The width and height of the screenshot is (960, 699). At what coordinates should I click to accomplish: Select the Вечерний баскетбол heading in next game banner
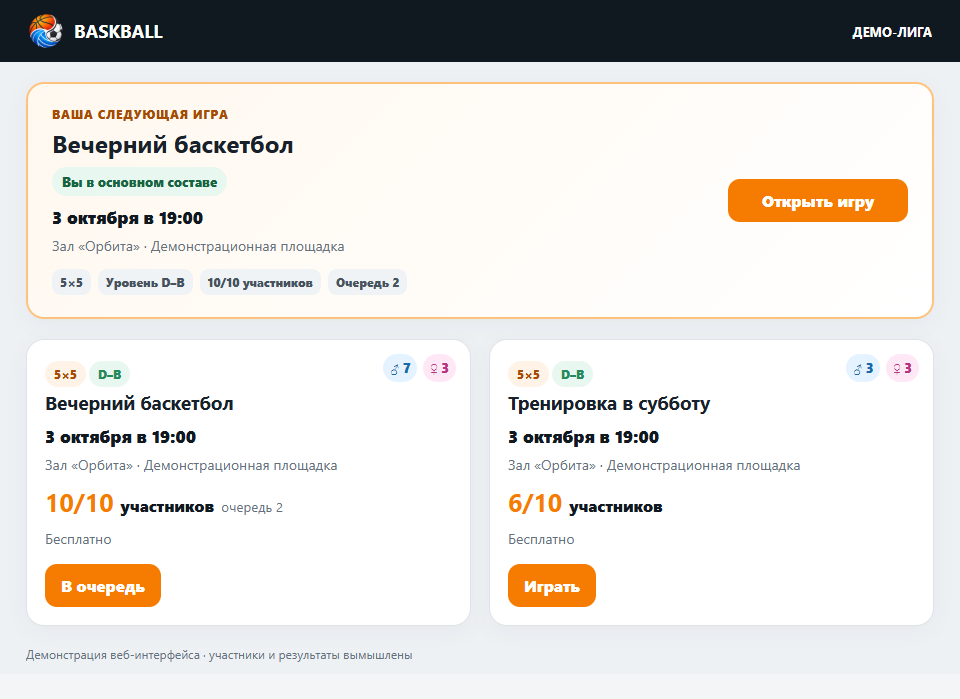click(173, 145)
